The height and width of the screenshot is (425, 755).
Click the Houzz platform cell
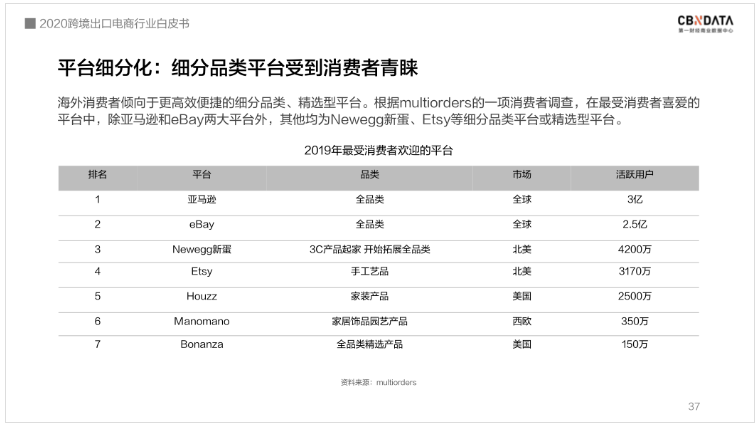point(201,296)
